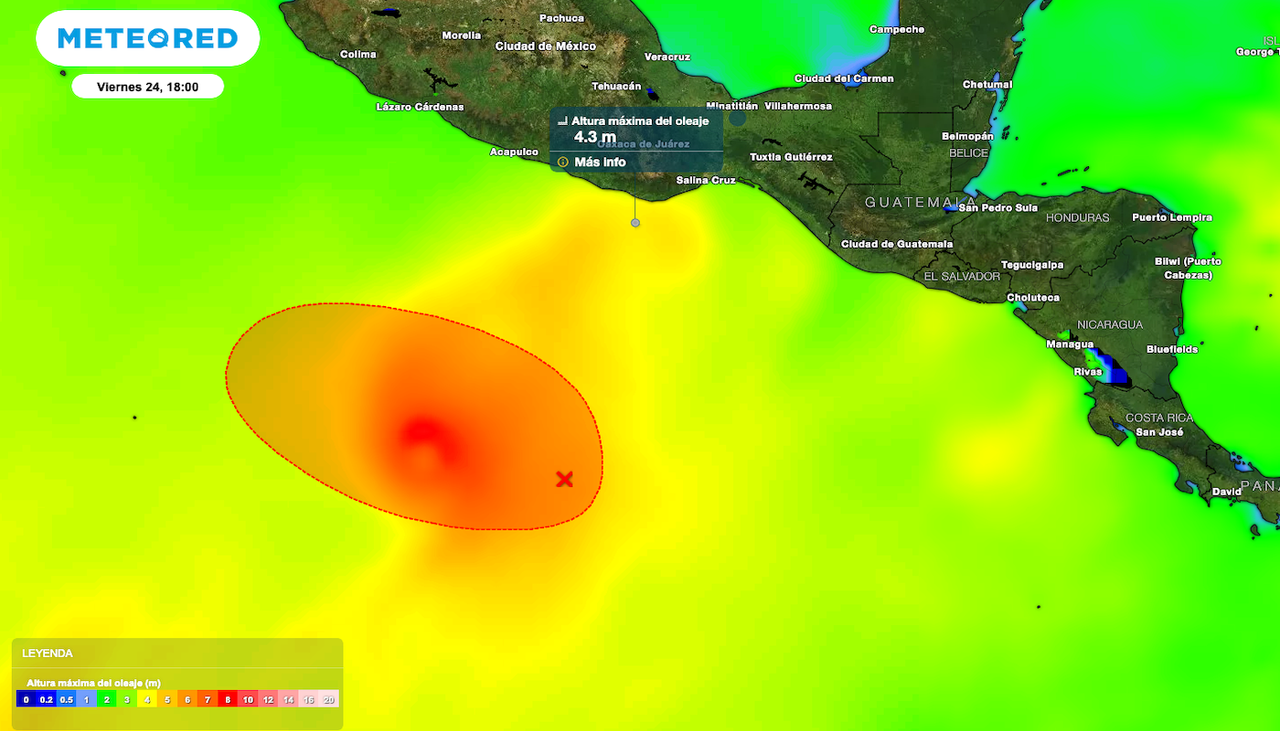Select the 14 m legend swatch

(288, 699)
